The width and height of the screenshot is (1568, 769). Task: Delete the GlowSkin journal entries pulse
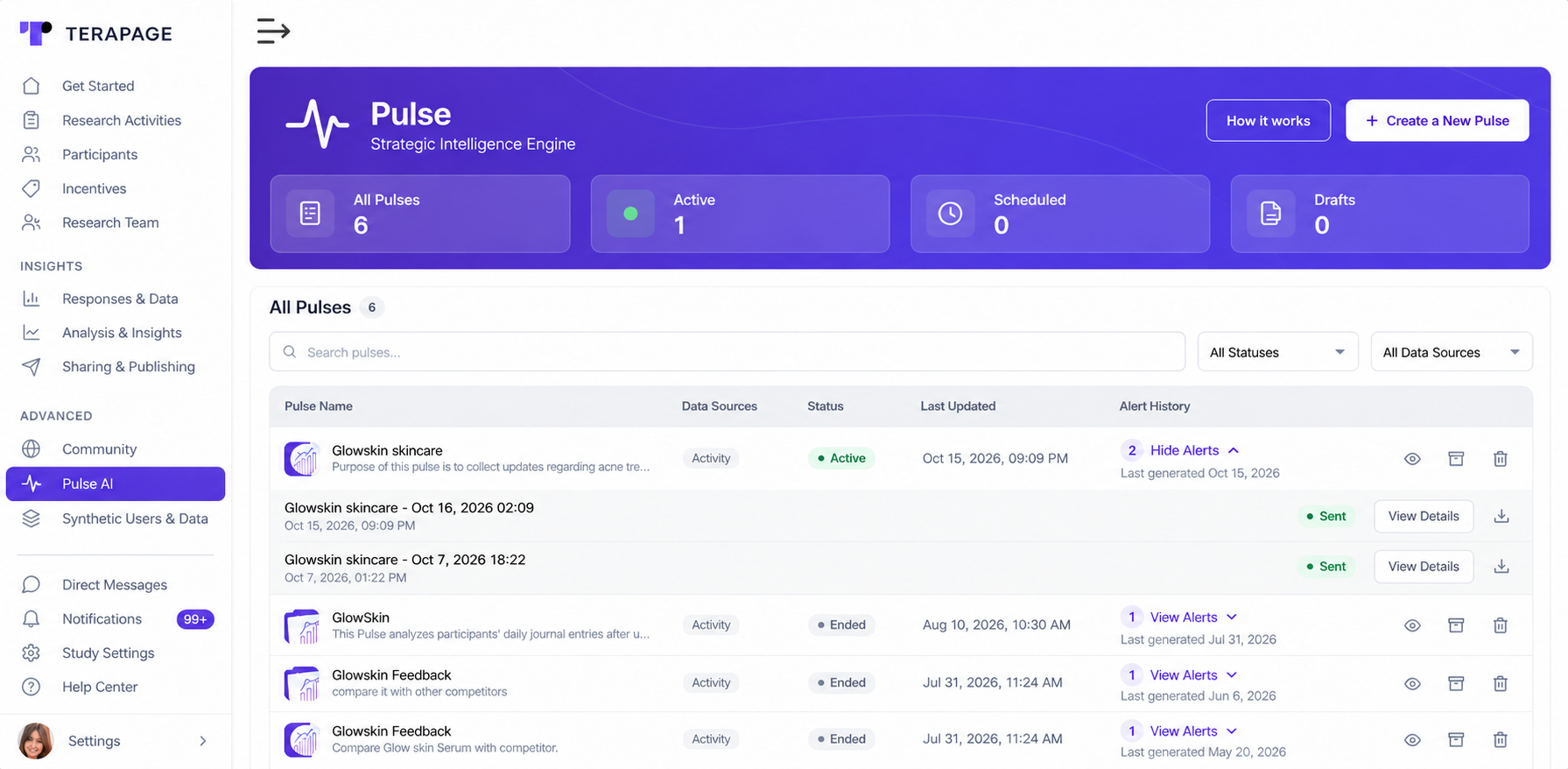click(1500, 624)
